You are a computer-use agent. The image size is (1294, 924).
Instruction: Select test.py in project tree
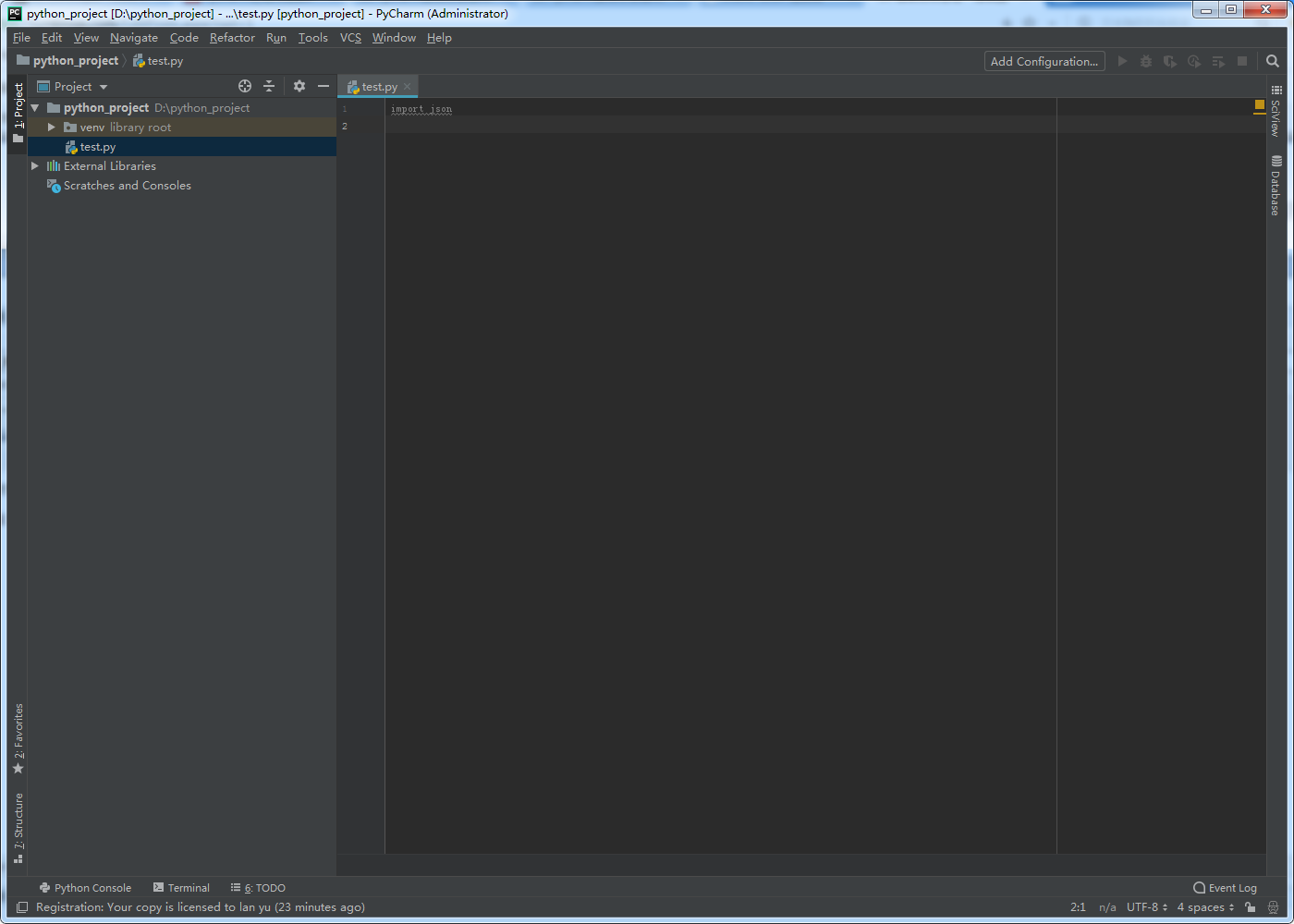[182, 147]
